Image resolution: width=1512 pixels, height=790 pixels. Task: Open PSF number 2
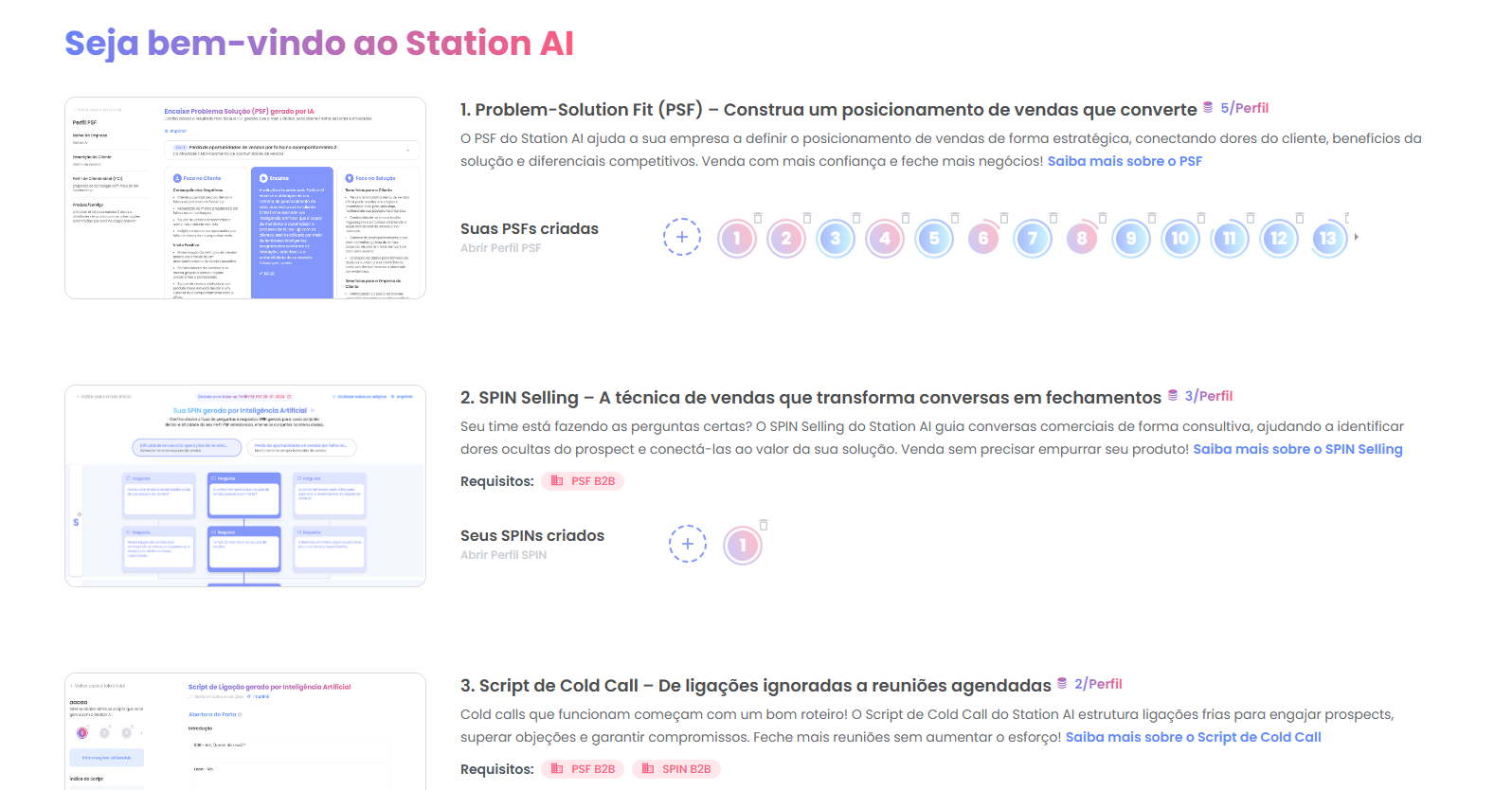tap(786, 239)
